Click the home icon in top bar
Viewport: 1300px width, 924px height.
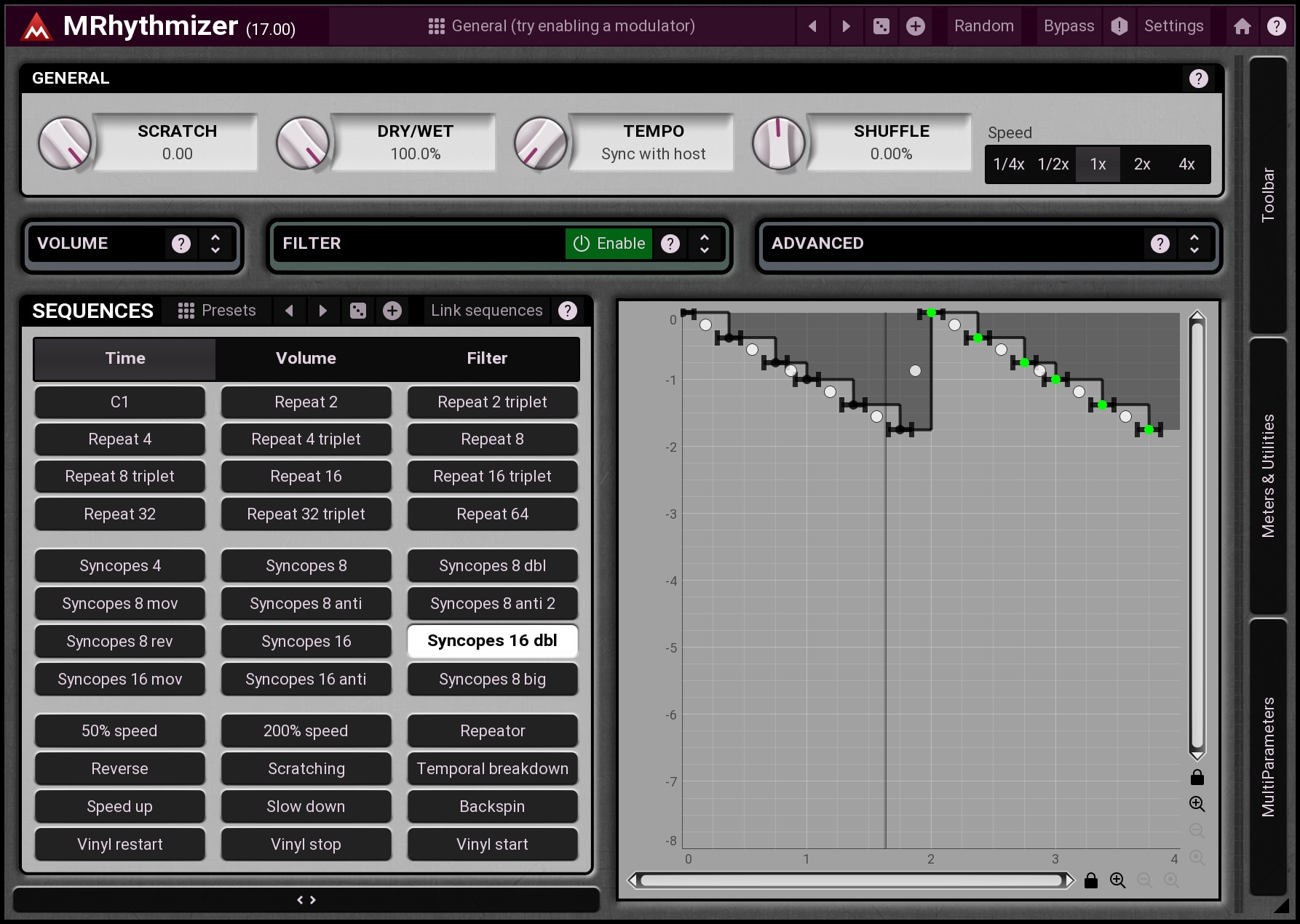[x=1242, y=26]
